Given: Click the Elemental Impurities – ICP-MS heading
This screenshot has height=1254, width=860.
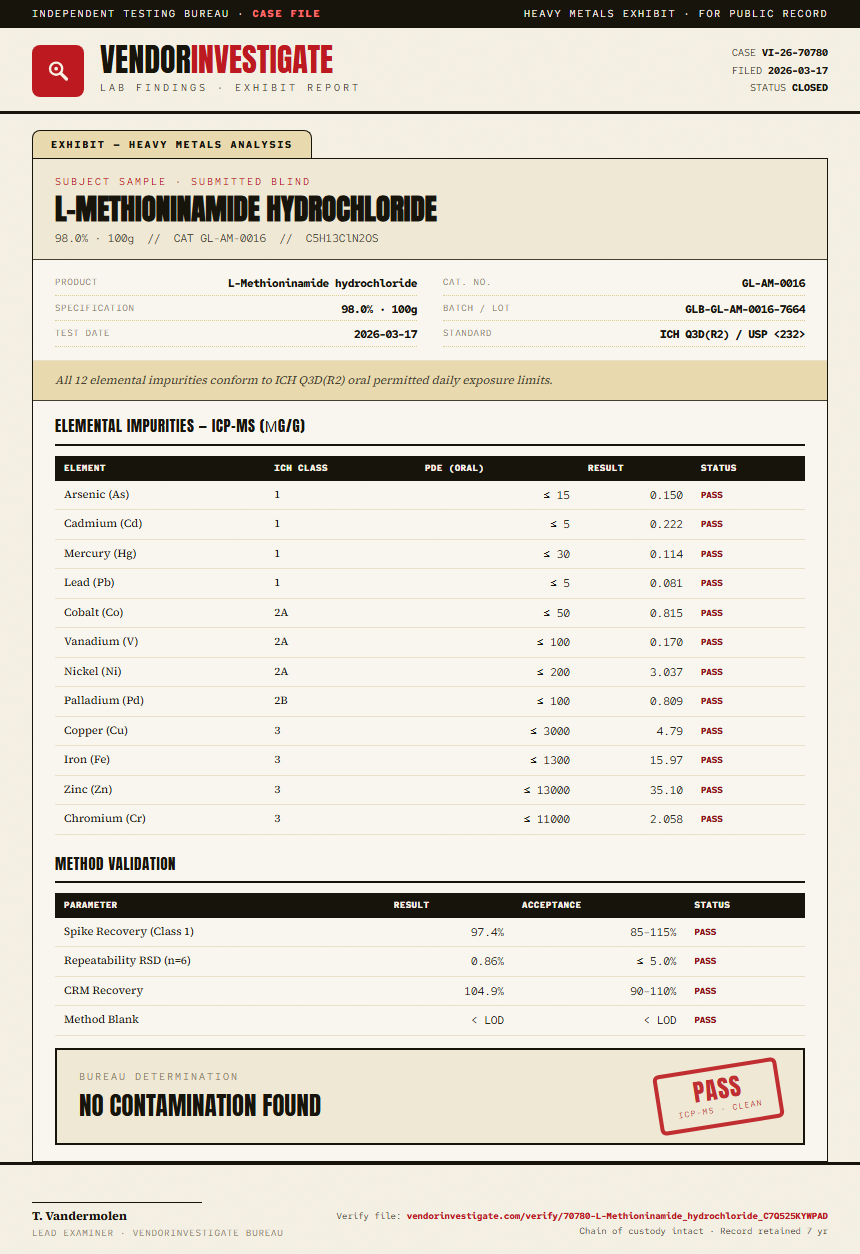Looking at the screenshot, I should click(180, 426).
